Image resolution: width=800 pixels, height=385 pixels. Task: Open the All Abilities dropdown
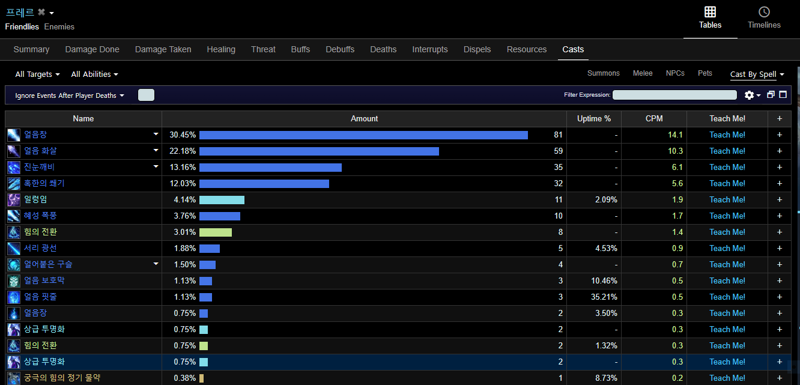point(94,74)
